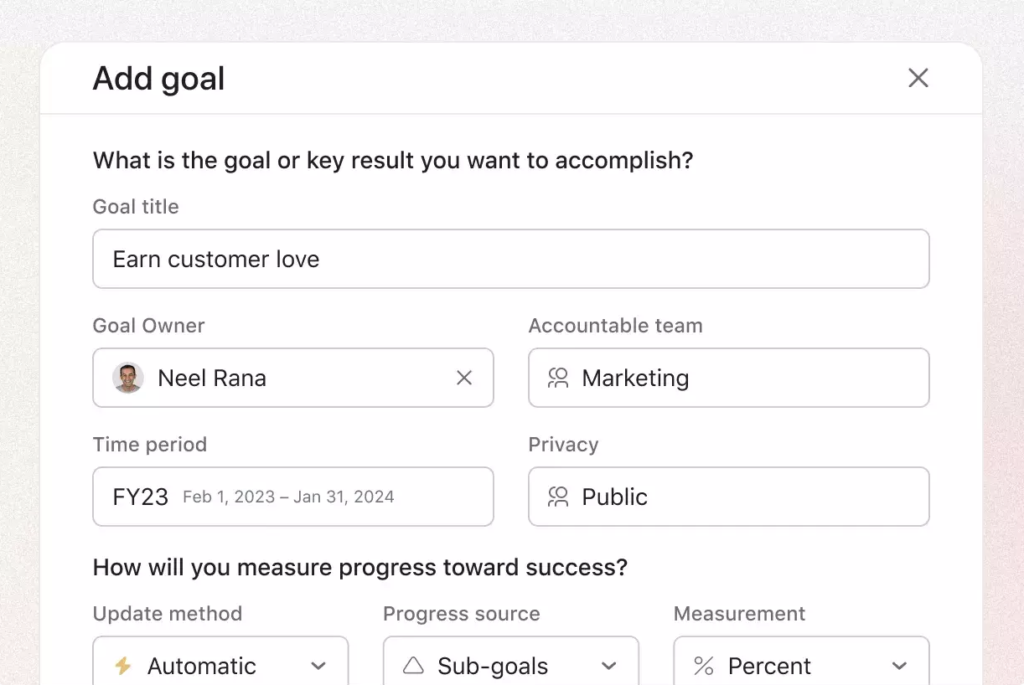Screen dimensions: 1024x685
Task: Clear Neel Rana from Goal Owner
Action: pyautogui.click(x=464, y=377)
